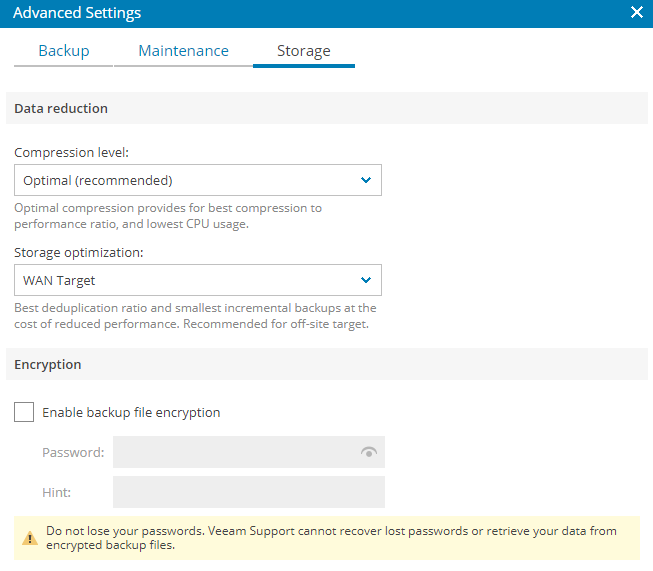Open the Optimal (recommended) combo box
Image resolution: width=653 pixels, height=571 pixels.
pyautogui.click(x=198, y=180)
